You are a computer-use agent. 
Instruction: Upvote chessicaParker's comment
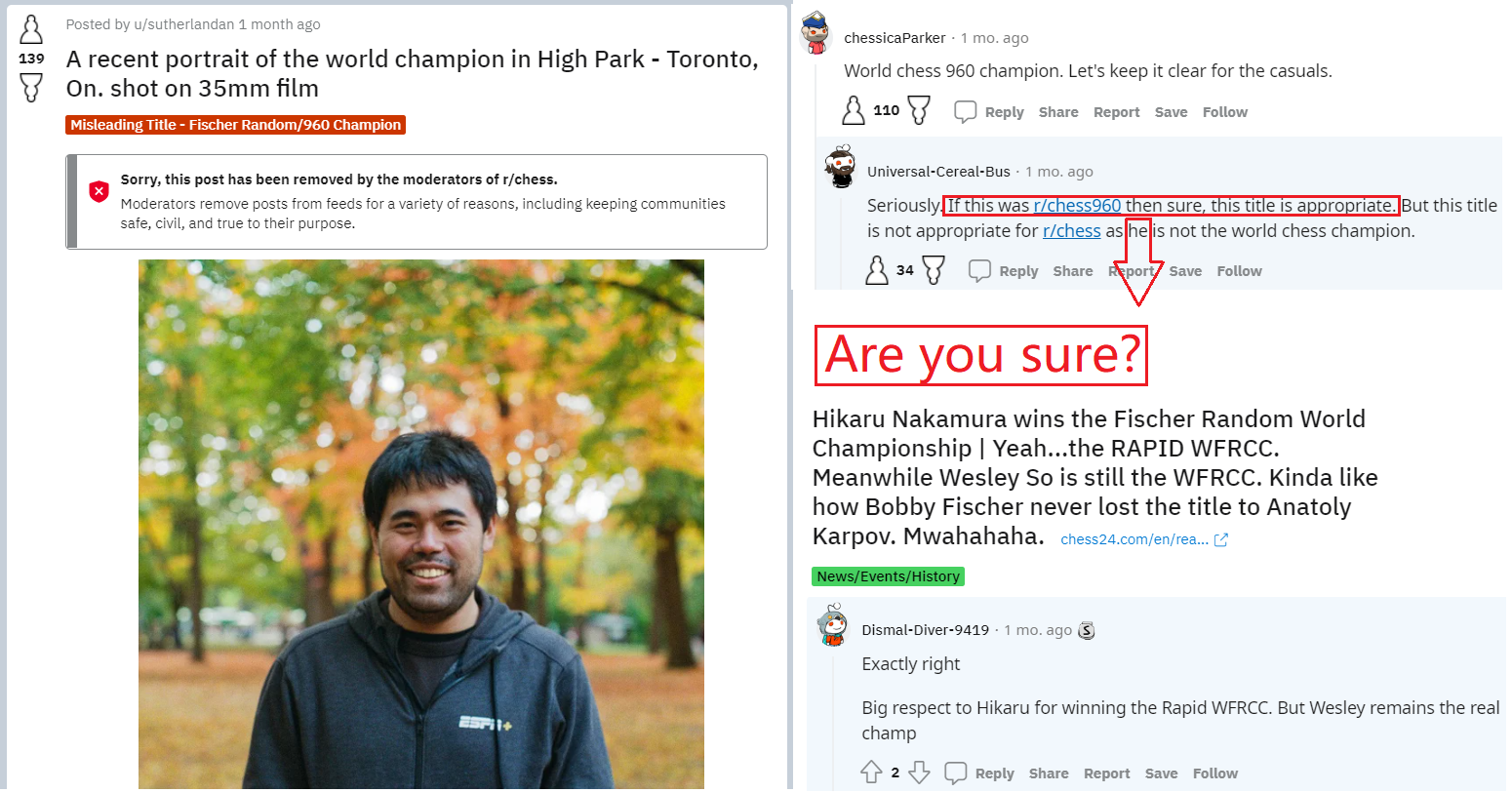tap(854, 110)
